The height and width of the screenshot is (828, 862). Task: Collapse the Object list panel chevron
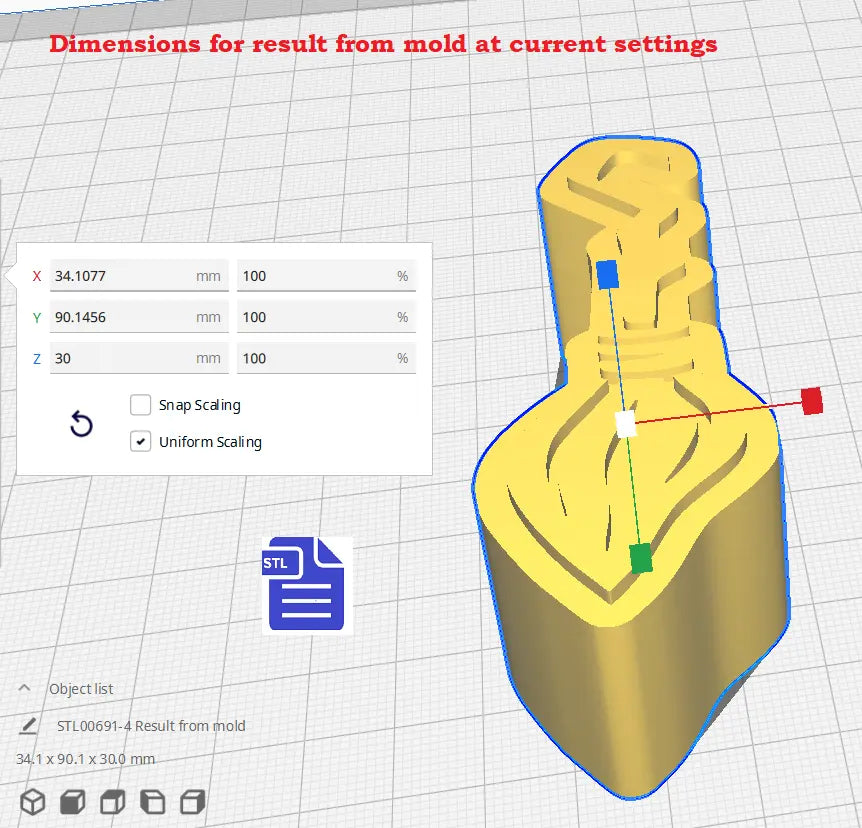(x=25, y=689)
